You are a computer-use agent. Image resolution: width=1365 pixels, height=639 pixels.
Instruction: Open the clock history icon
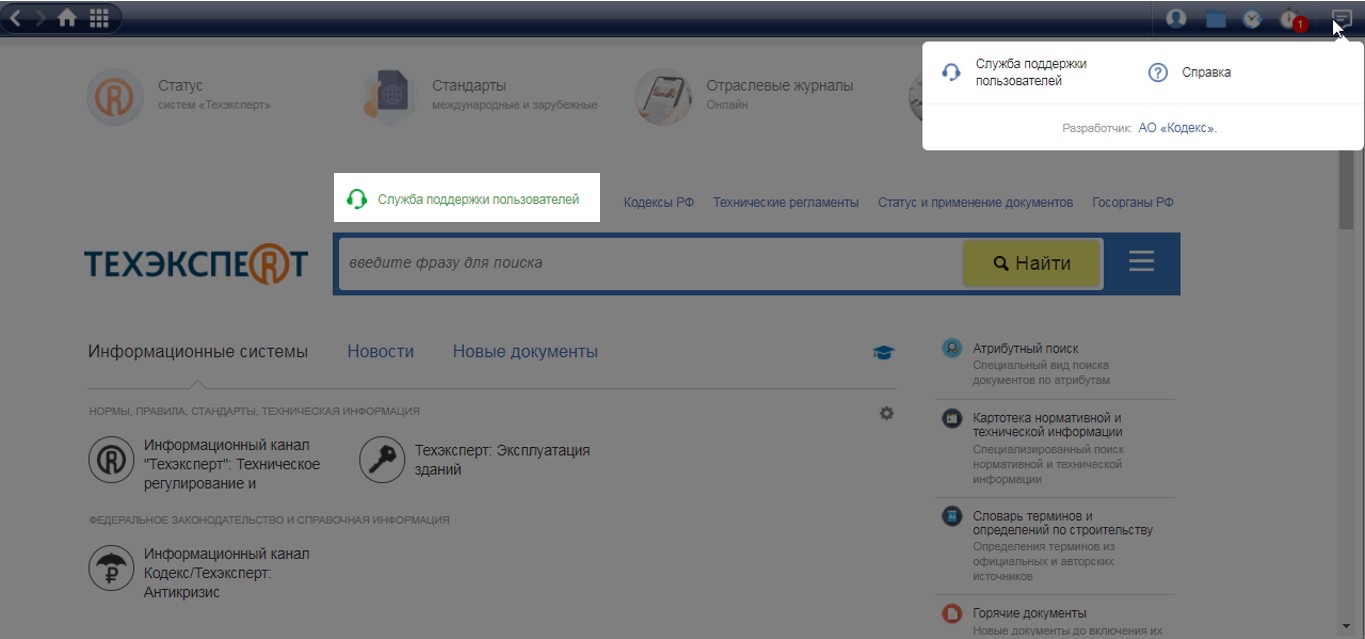coord(1252,18)
